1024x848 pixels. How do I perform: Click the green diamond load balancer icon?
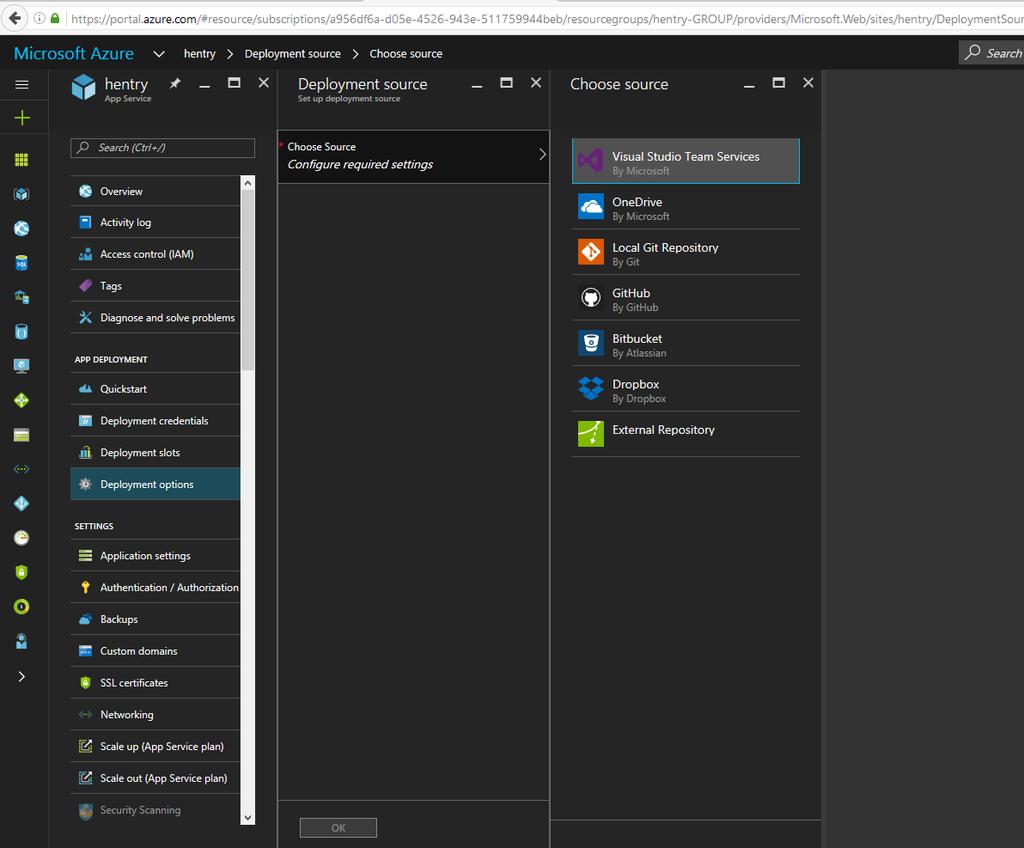(22, 400)
